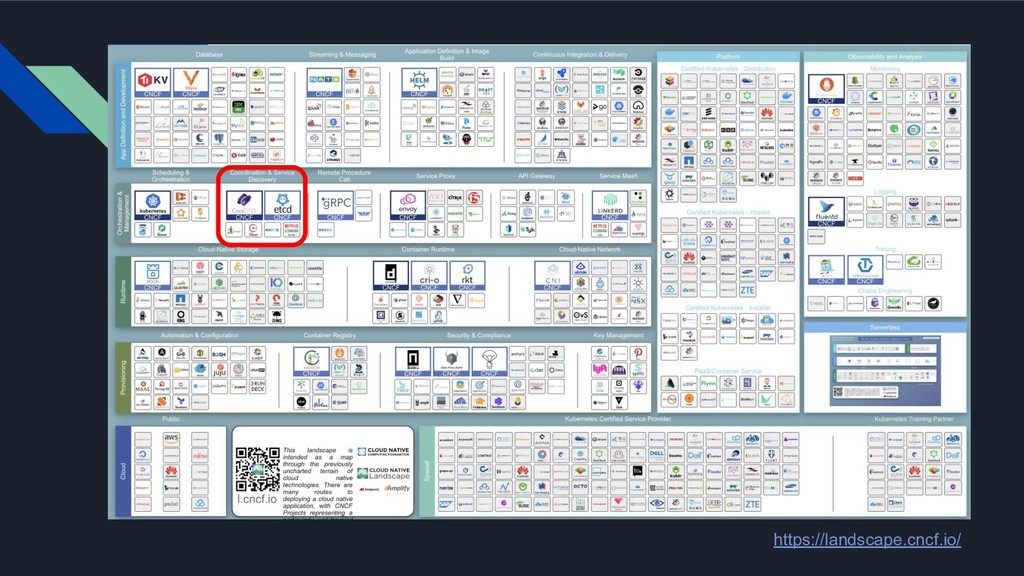
Task: Select the CHEF logo tile
Action: [x=258, y=353]
